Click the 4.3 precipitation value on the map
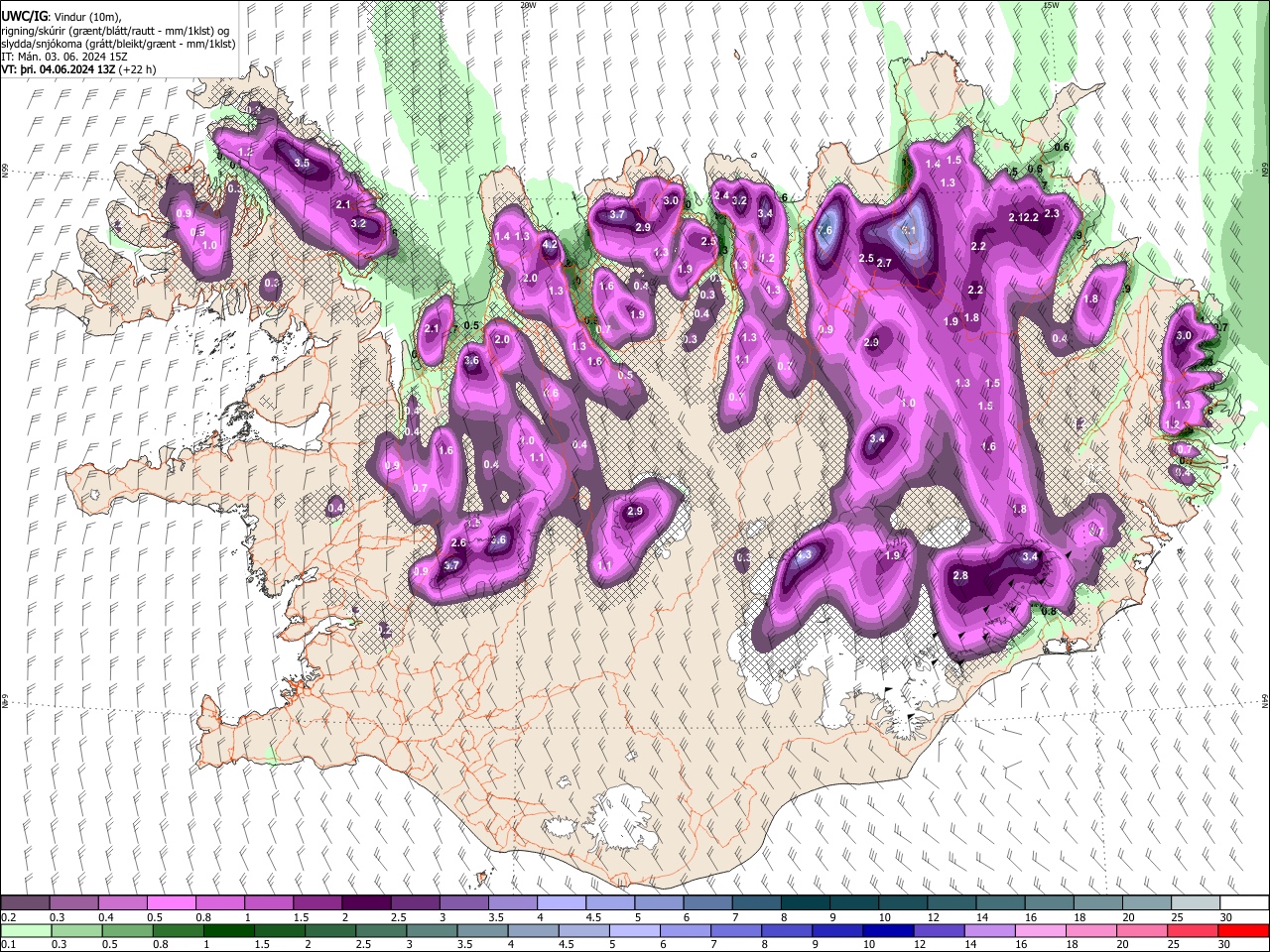 tap(805, 554)
